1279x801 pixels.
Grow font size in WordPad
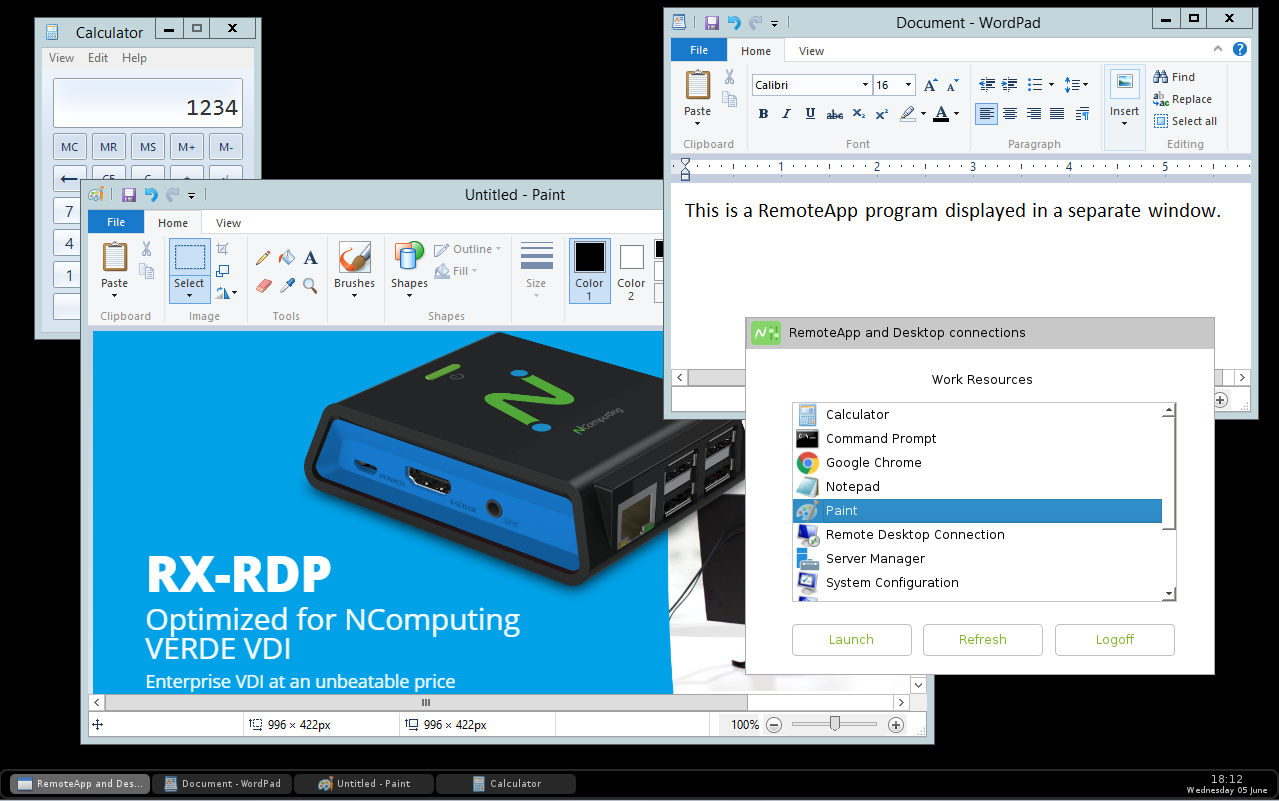pos(931,85)
